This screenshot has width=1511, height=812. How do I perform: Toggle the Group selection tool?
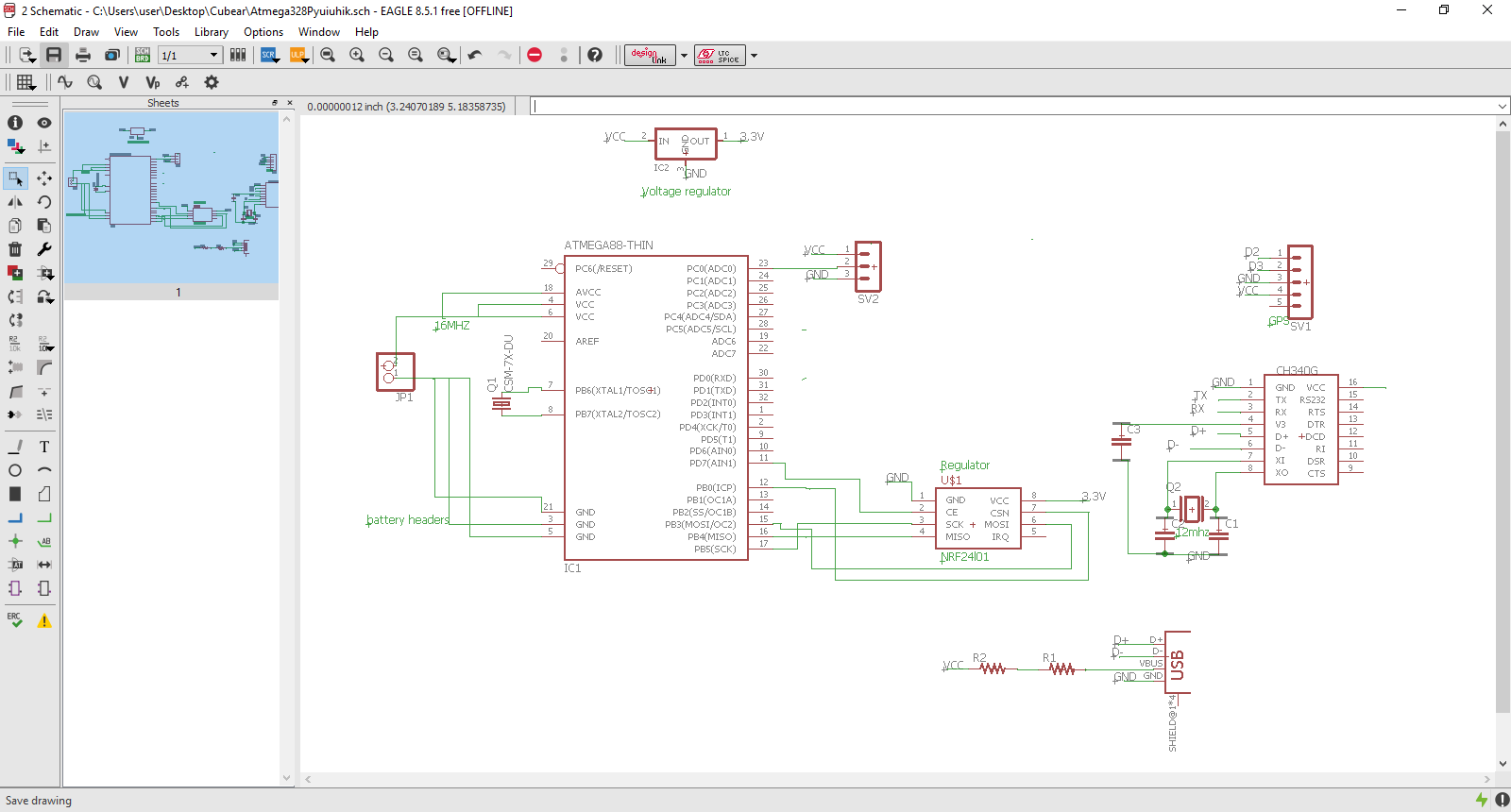(x=15, y=178)
